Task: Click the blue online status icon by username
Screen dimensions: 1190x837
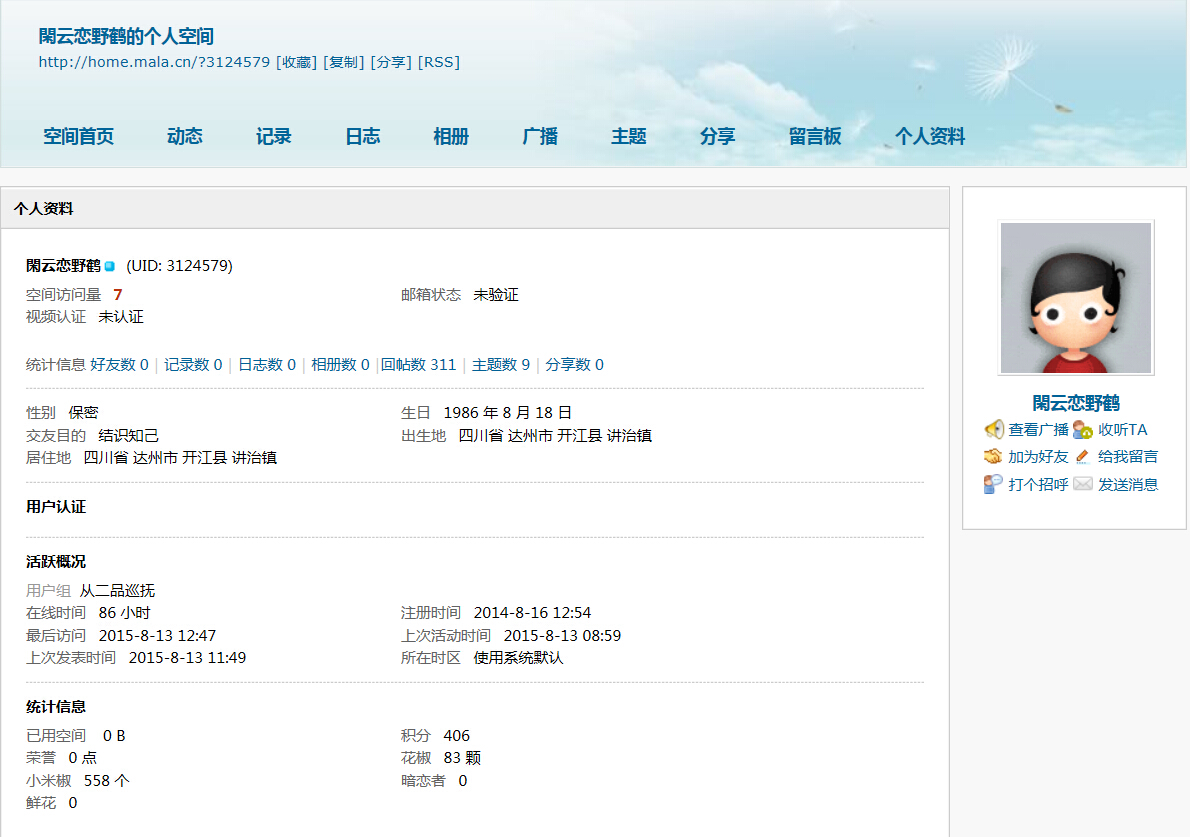Action: click(110, 266)
